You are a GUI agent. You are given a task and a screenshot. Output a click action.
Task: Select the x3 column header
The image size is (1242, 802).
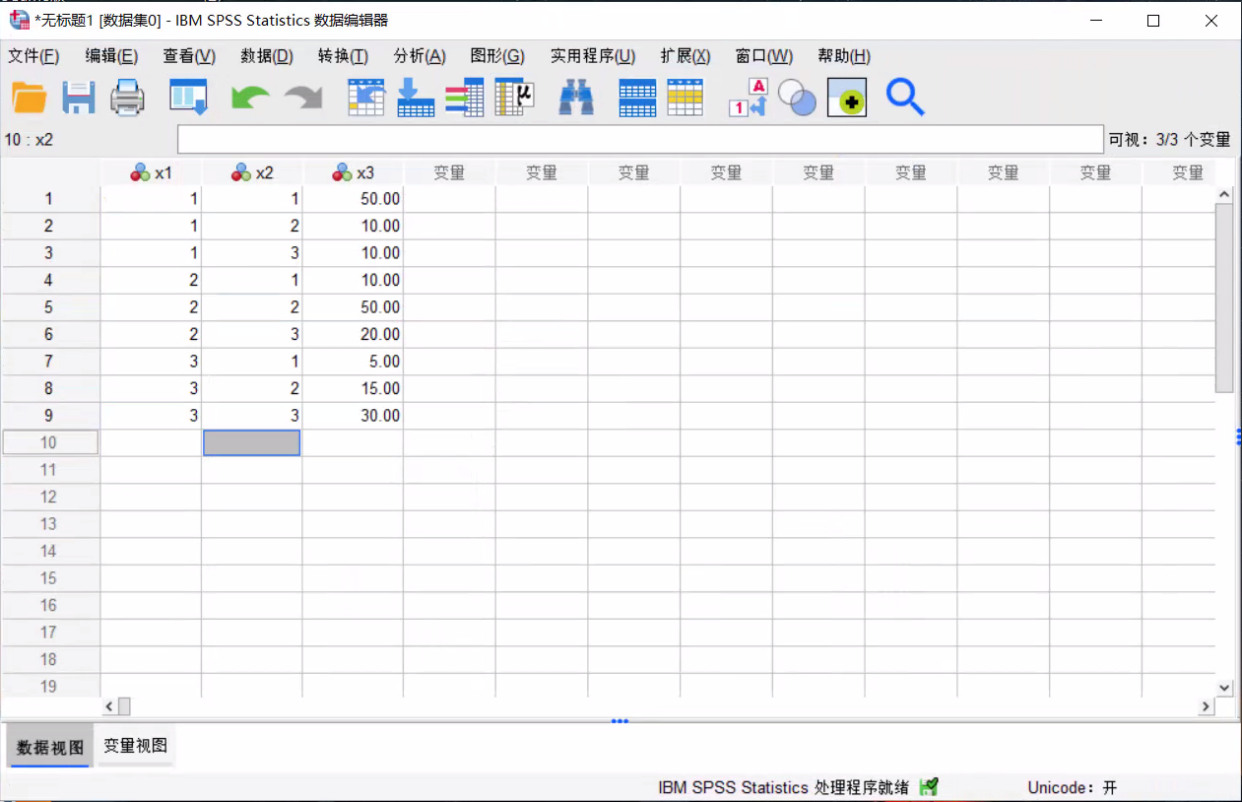tap(353, 173)
